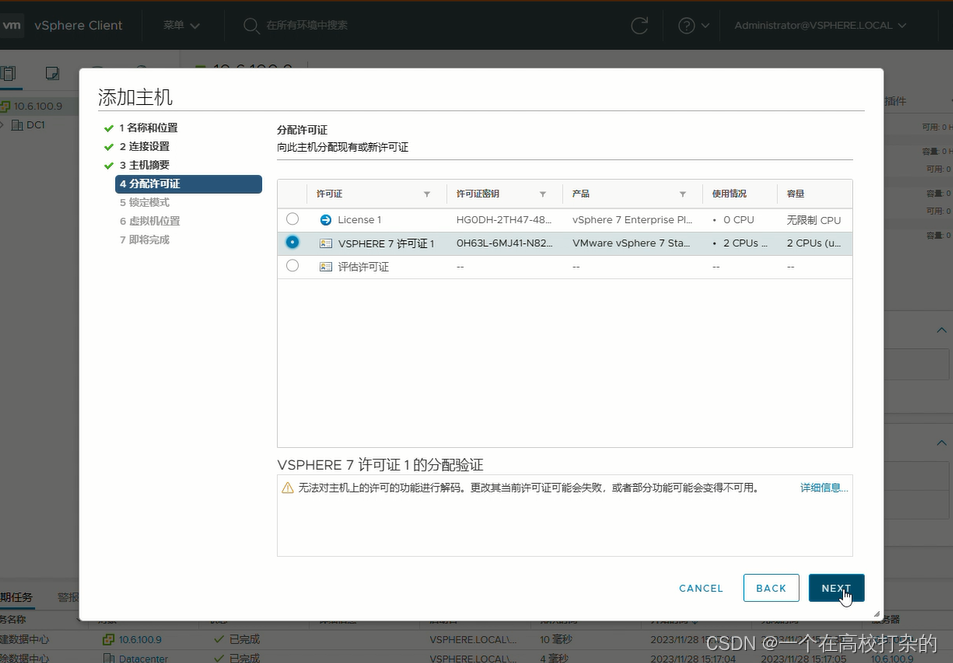Open the VMs and templates view icon
This screenshot has height=663, width=953.
click(53, 74)
